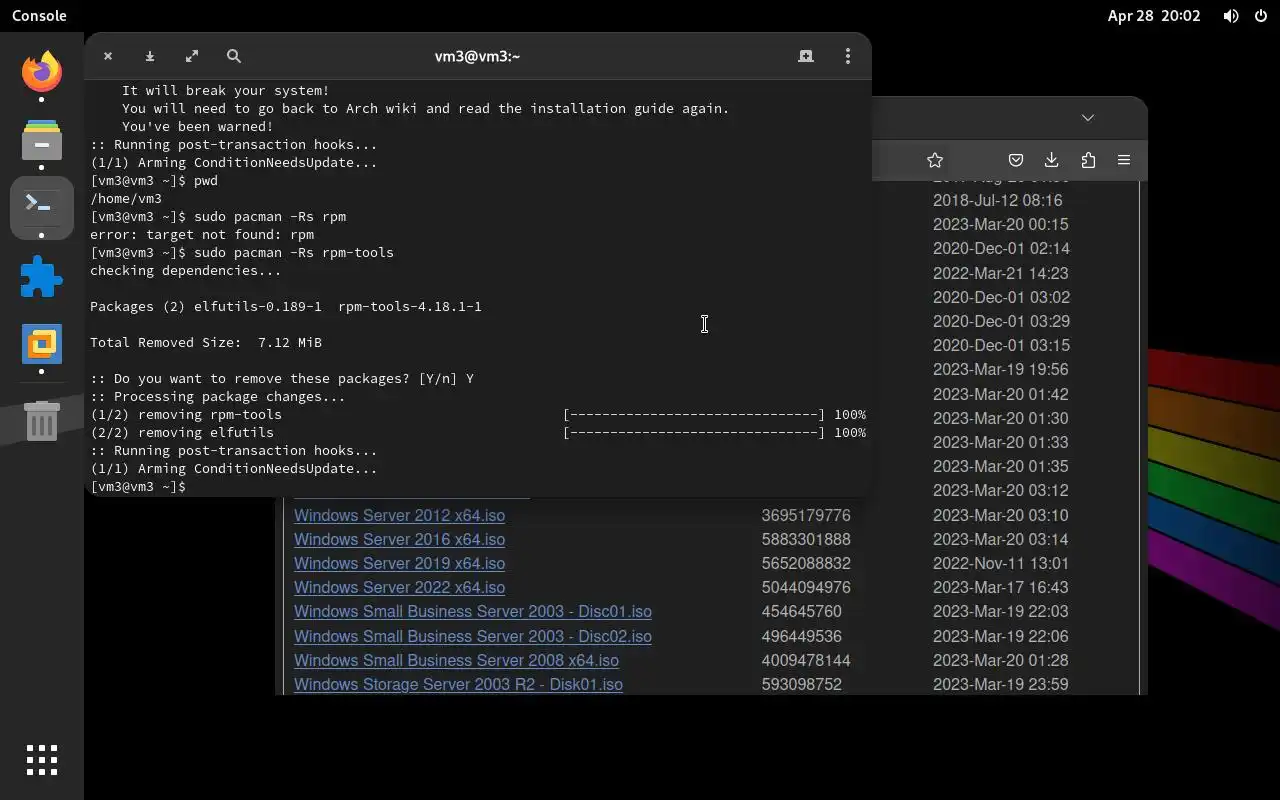
Task: Click the 'Total Removed Size: 7.12 MiB' line
Action: [206, 342]
